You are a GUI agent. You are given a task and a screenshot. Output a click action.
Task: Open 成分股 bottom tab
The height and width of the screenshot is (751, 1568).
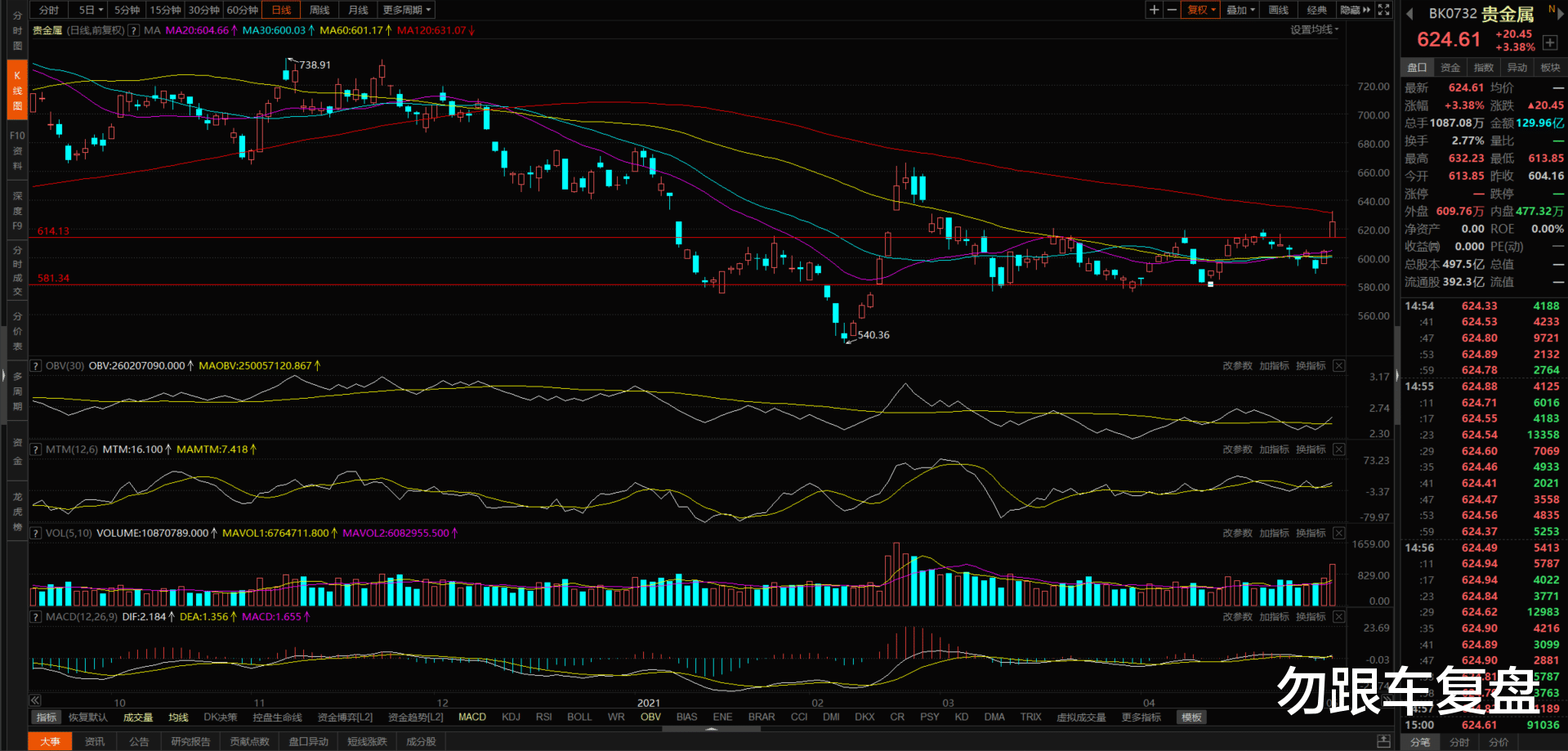coord(421,741)
